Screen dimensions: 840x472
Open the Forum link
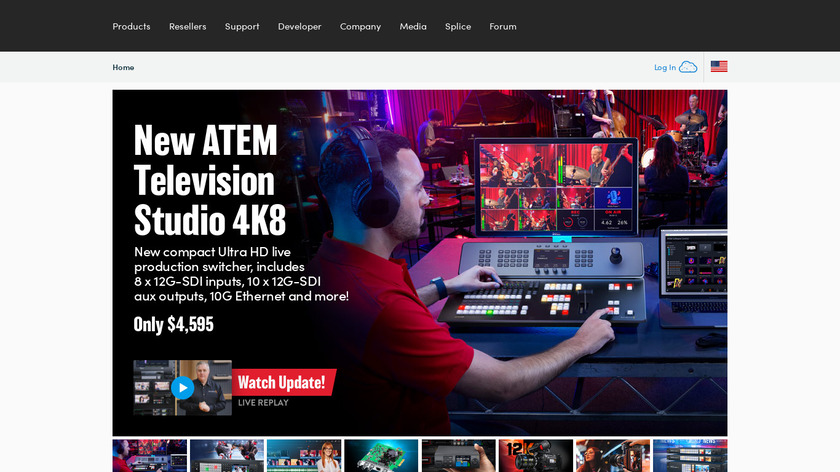[x=502, y=26]
